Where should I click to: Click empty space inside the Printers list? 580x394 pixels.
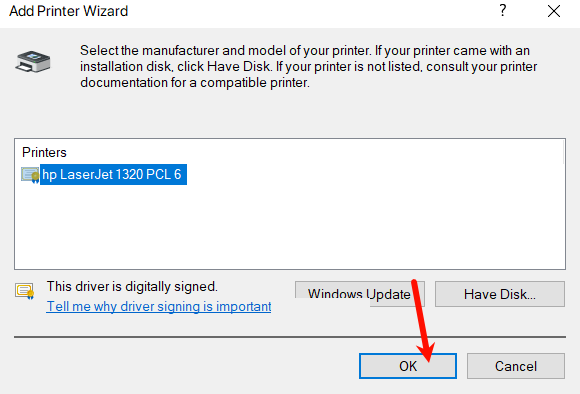[x=290, y=228]
